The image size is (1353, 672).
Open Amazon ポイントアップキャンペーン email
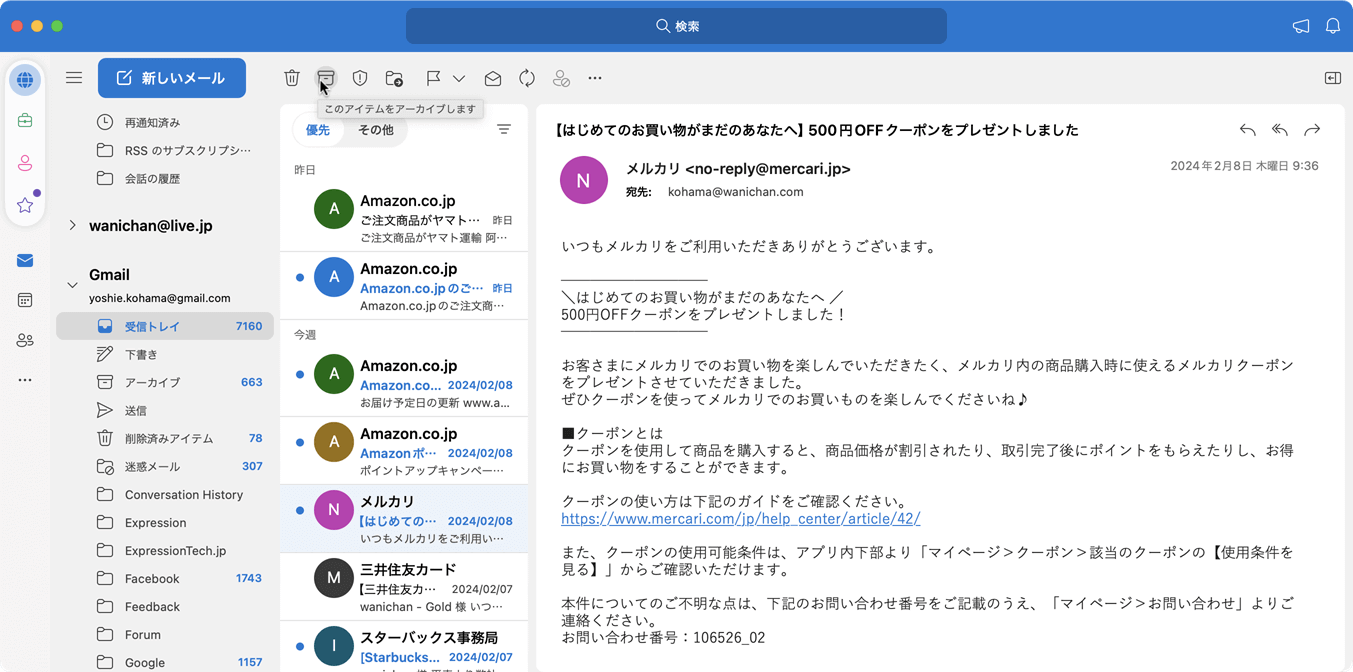[x=404, y=450]
